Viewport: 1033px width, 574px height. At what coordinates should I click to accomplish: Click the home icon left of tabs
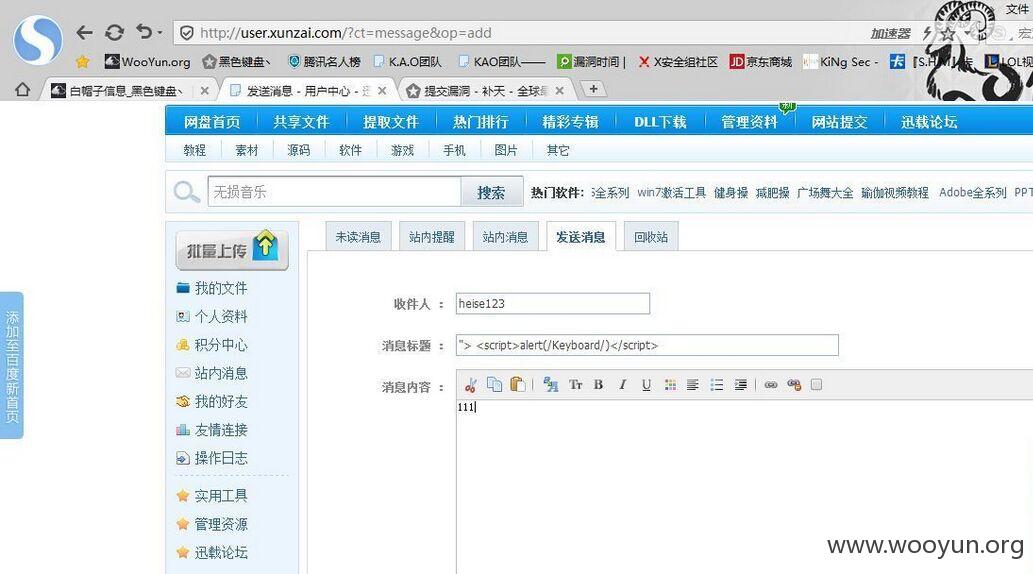click(22, 90)
